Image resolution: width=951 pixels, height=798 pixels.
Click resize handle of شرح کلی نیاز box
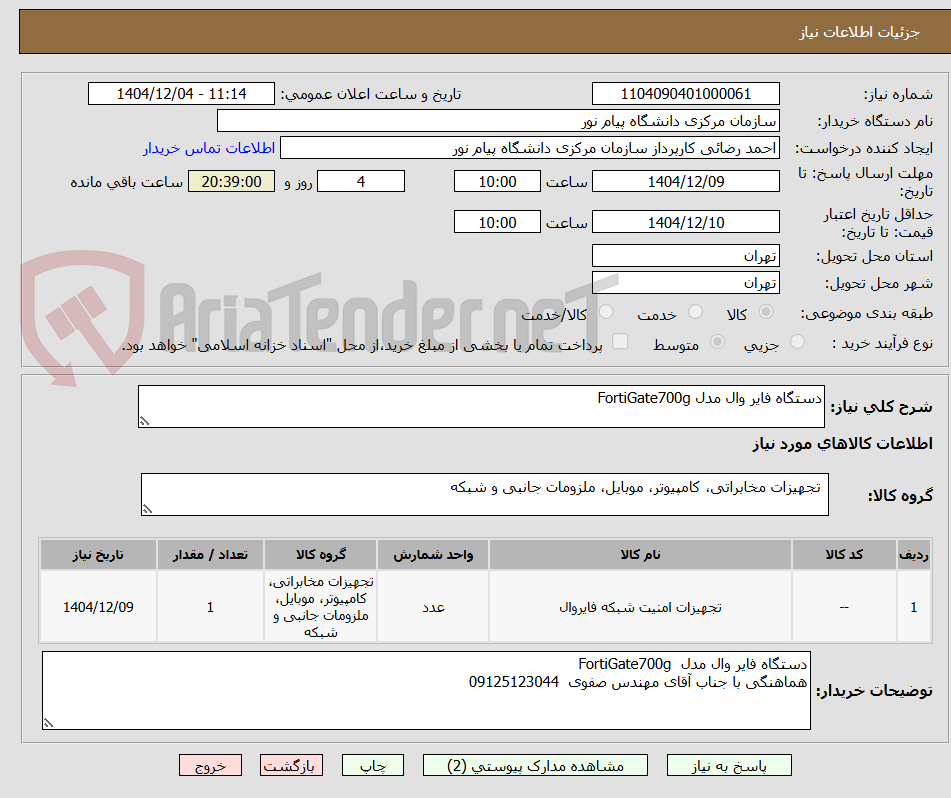(144, 421)
